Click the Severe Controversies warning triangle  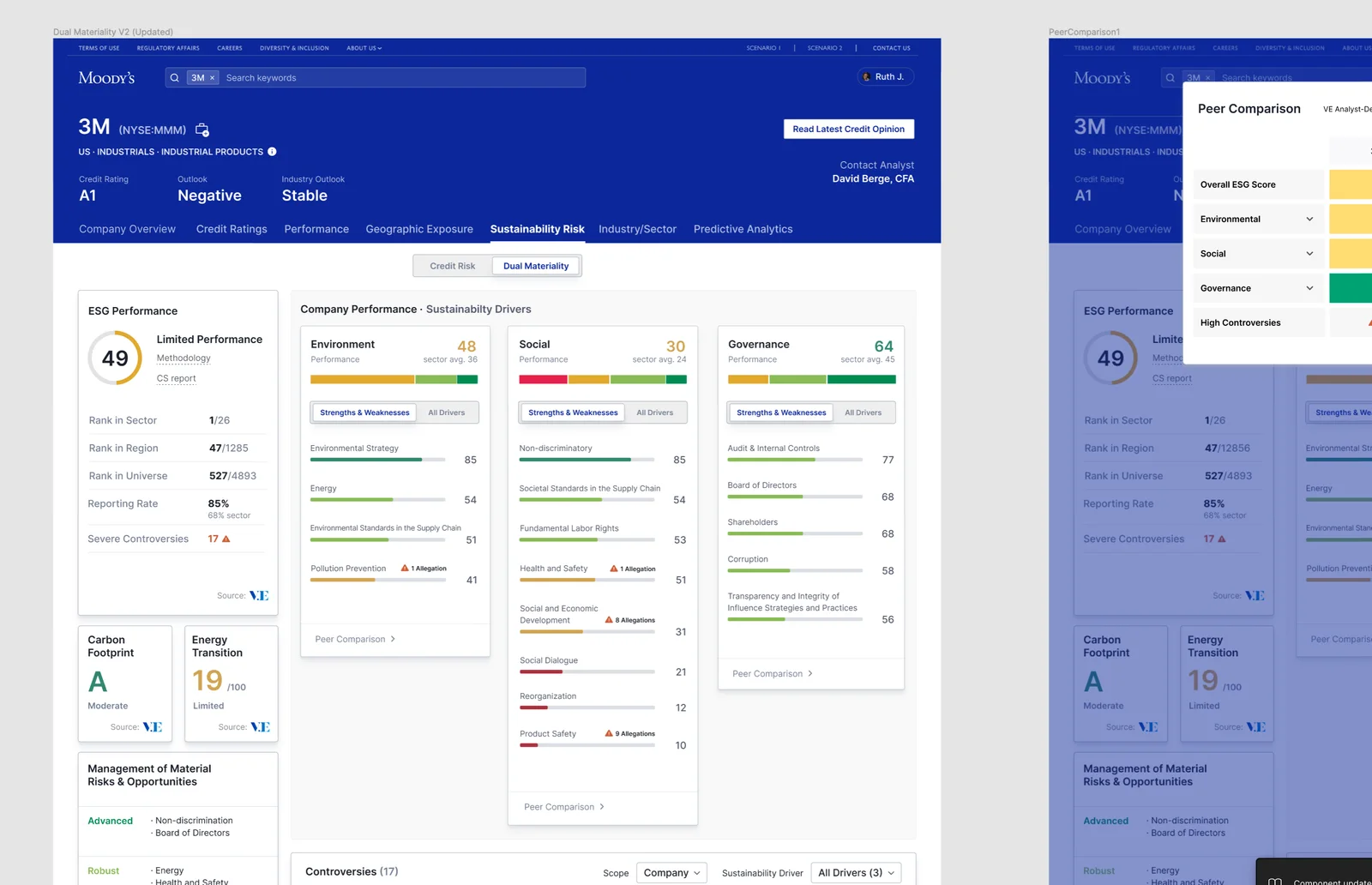pos(226,539)
